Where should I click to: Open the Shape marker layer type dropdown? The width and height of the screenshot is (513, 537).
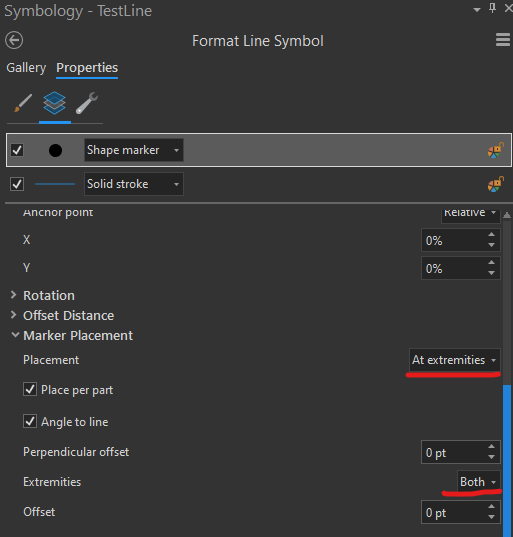(134, 150)
